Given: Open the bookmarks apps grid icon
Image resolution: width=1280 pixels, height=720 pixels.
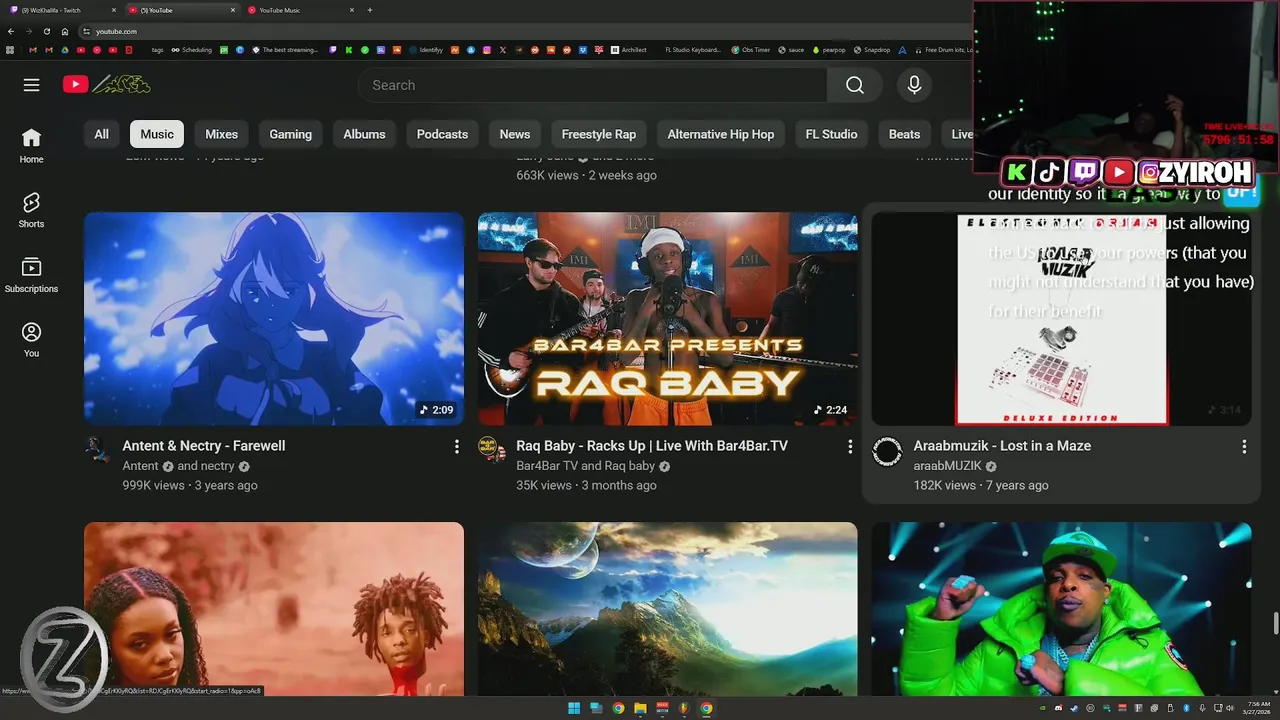Looking at the screenshot, I should click(x=9, y=50).
